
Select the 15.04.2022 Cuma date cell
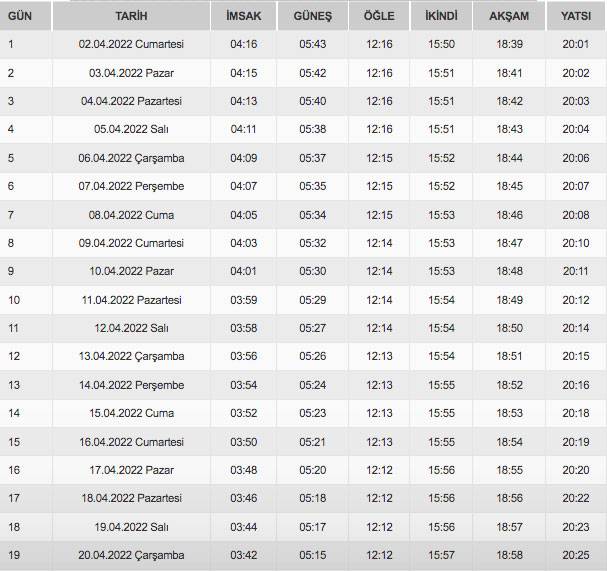pyautogui.click(x=131, y=414)
